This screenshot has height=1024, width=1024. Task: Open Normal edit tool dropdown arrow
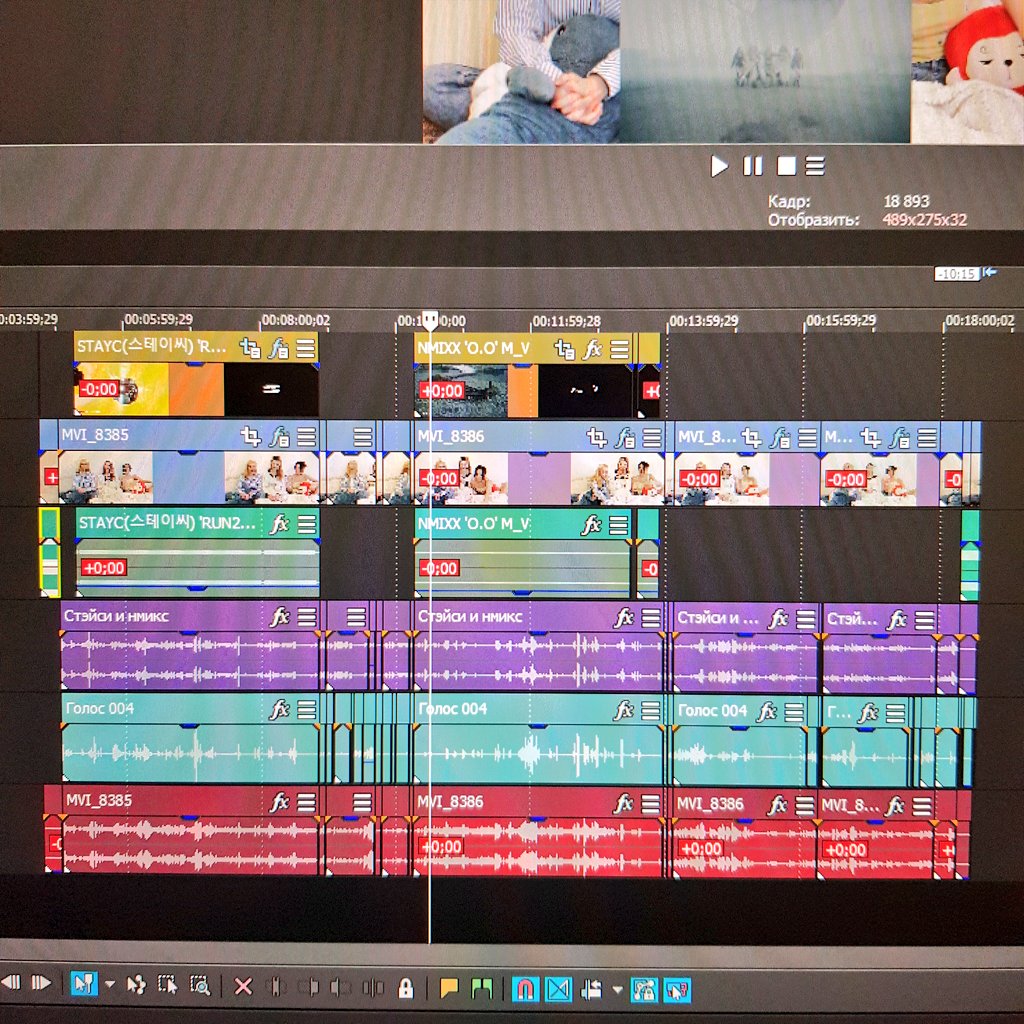click(x=110, y=984)
